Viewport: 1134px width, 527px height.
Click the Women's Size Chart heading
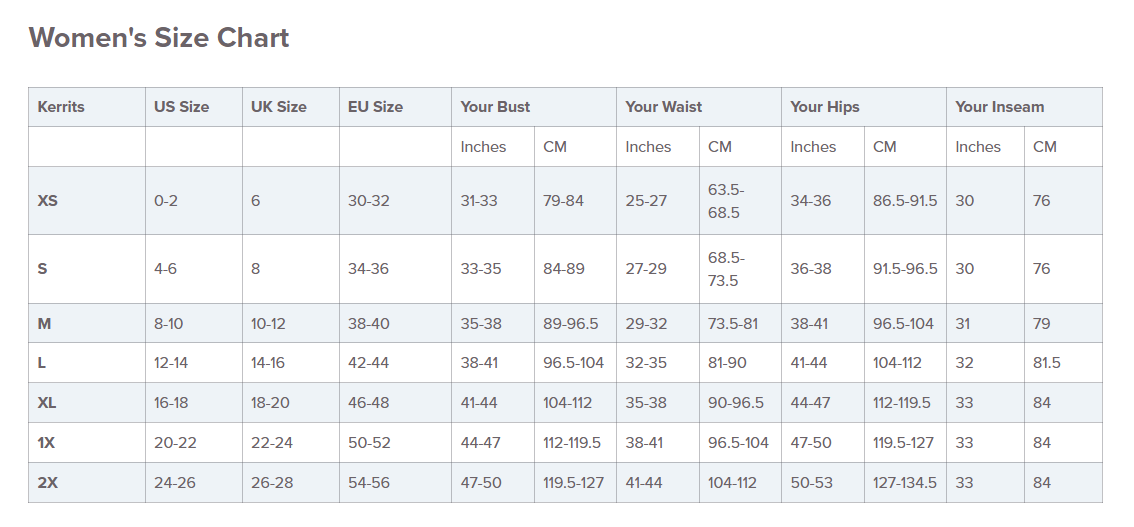pyautogui.click(x=159, y=38)
